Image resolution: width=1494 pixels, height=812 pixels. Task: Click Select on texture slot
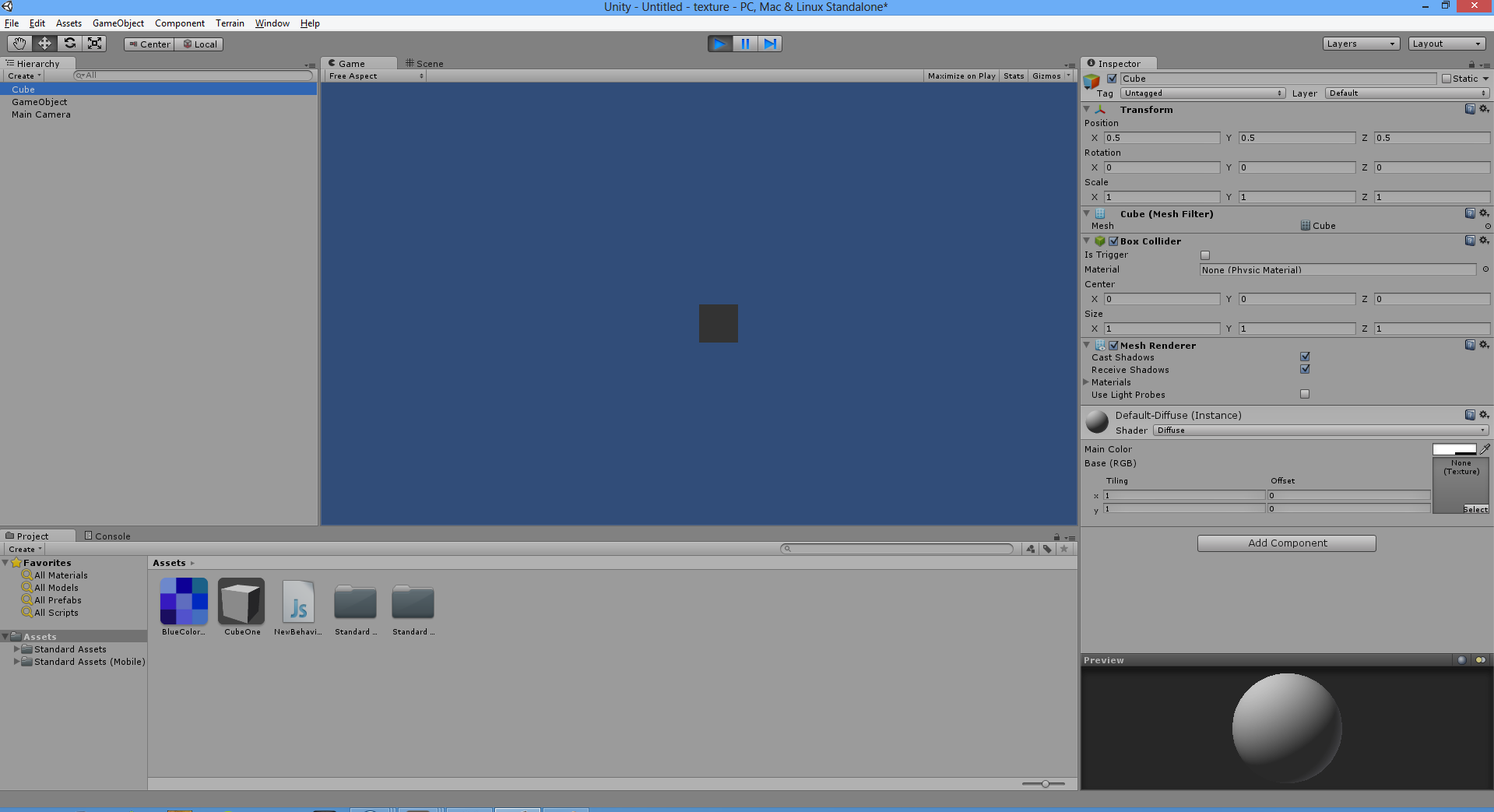click(1475, 509)
